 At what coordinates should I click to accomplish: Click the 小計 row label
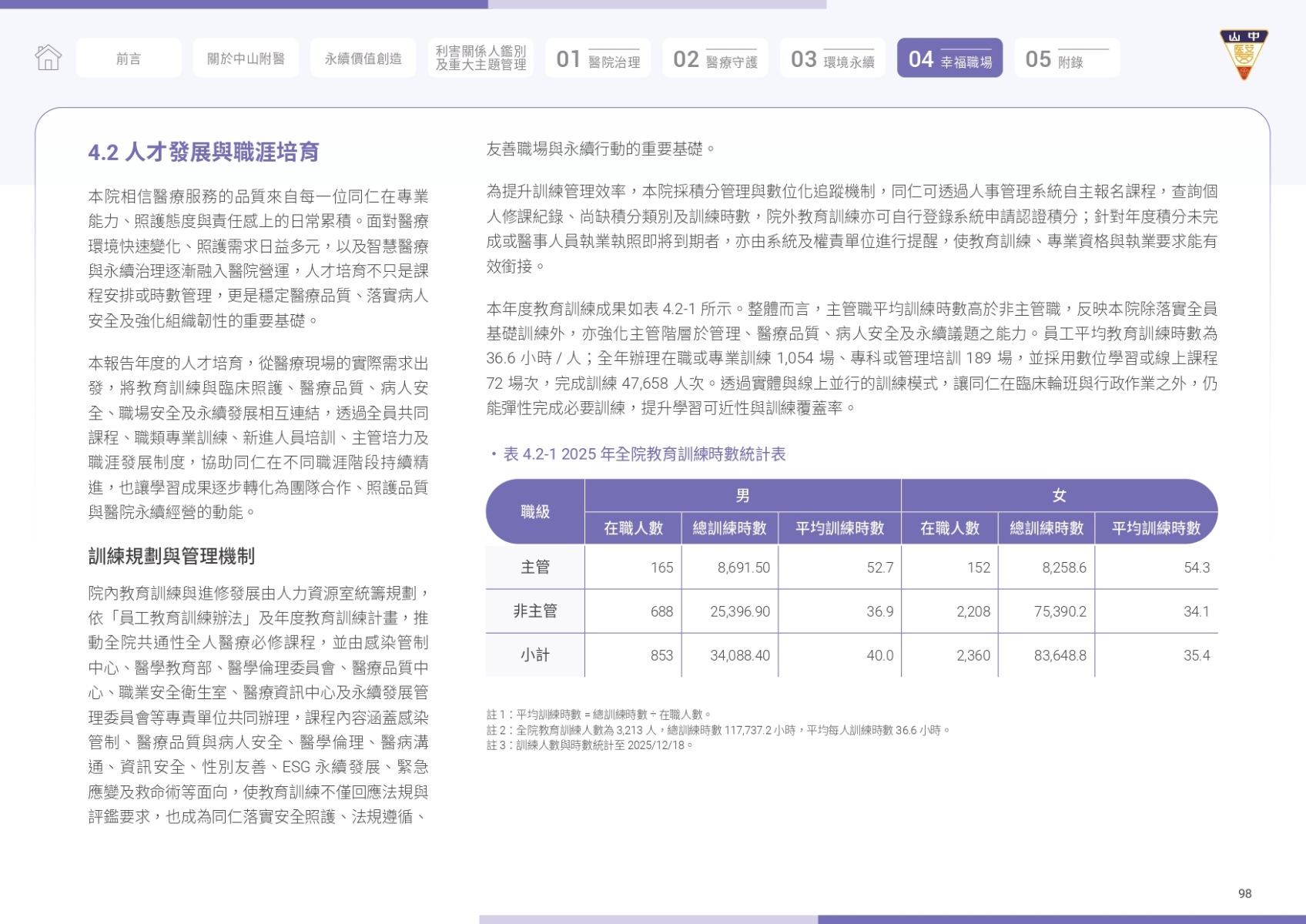coord(535,655)
